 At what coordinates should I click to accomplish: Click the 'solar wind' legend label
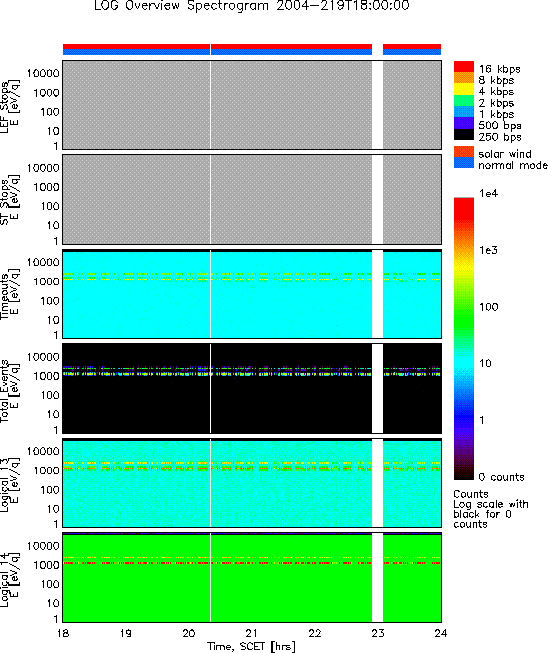pos(505,154)
